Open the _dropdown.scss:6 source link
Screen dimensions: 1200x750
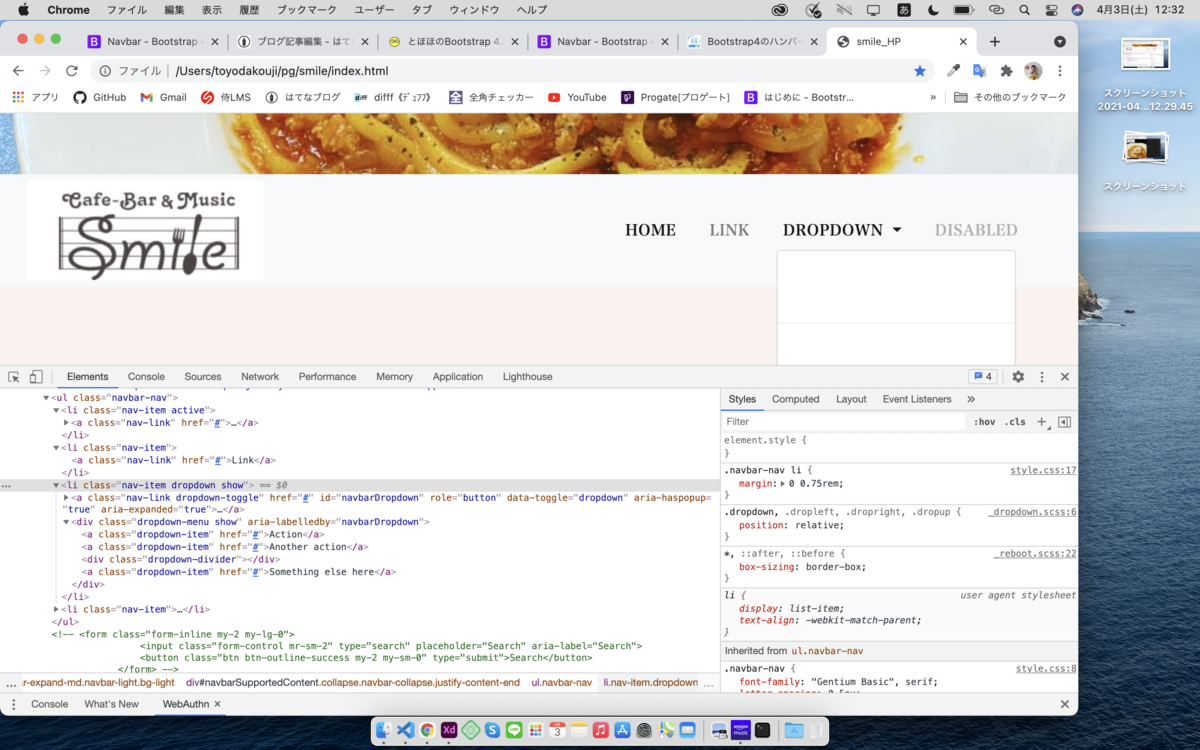pos(1032,512)
